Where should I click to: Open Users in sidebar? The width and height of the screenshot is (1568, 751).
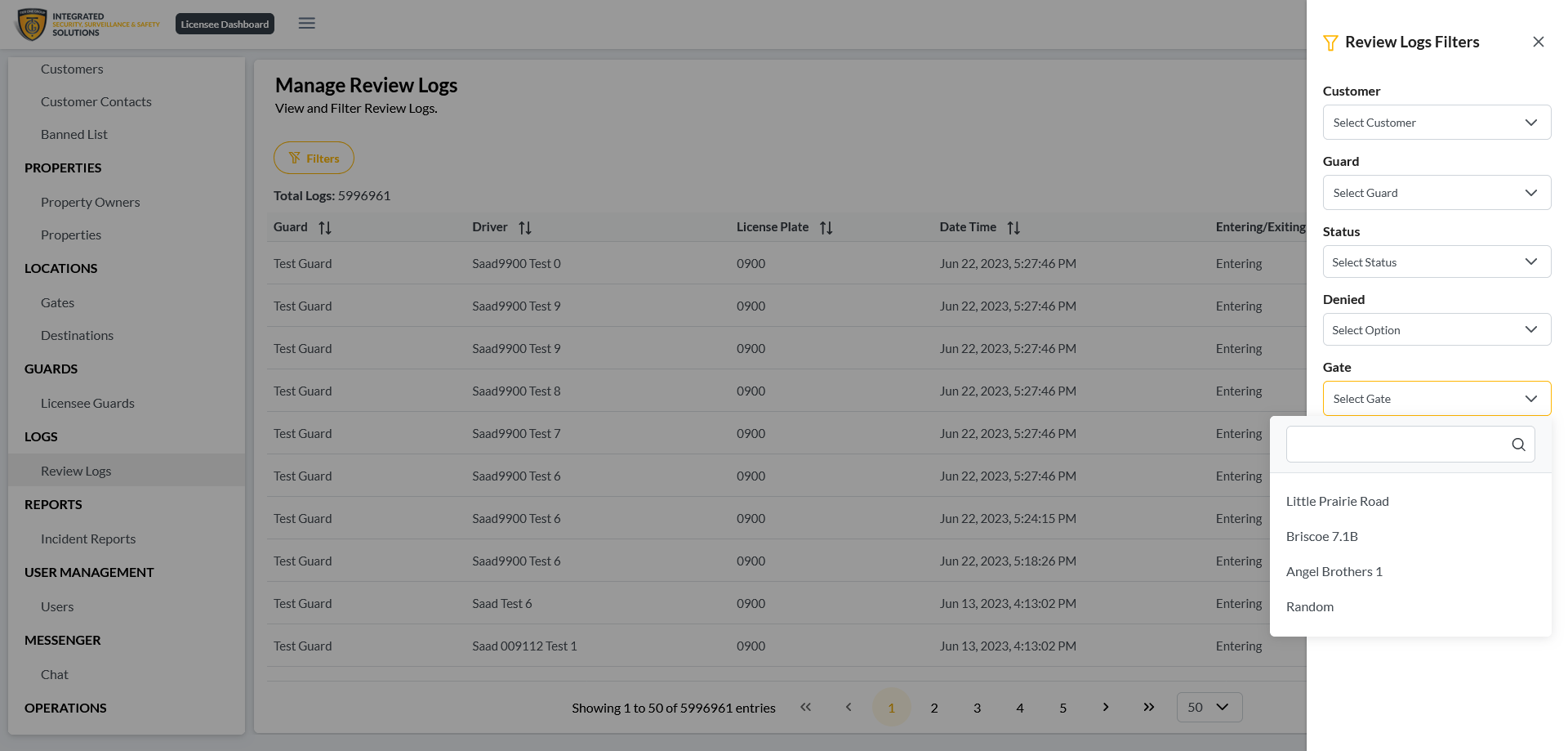(57, 607)
